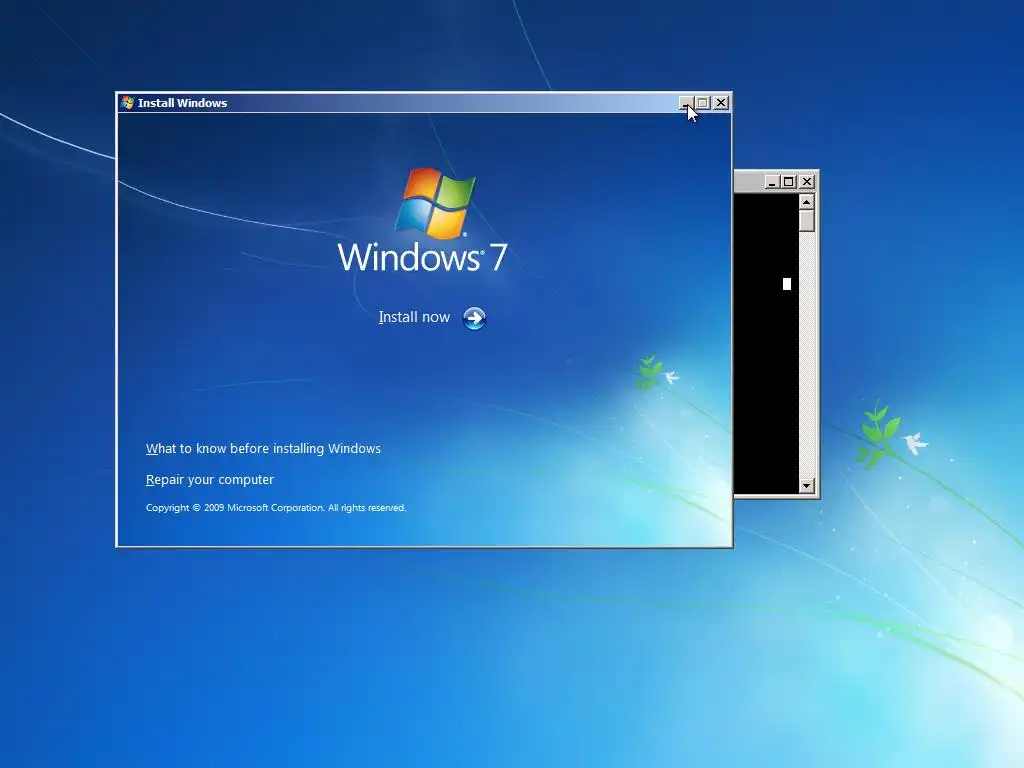Click the black console text area
The image size is (1024, 768).
tap(766, 344)
